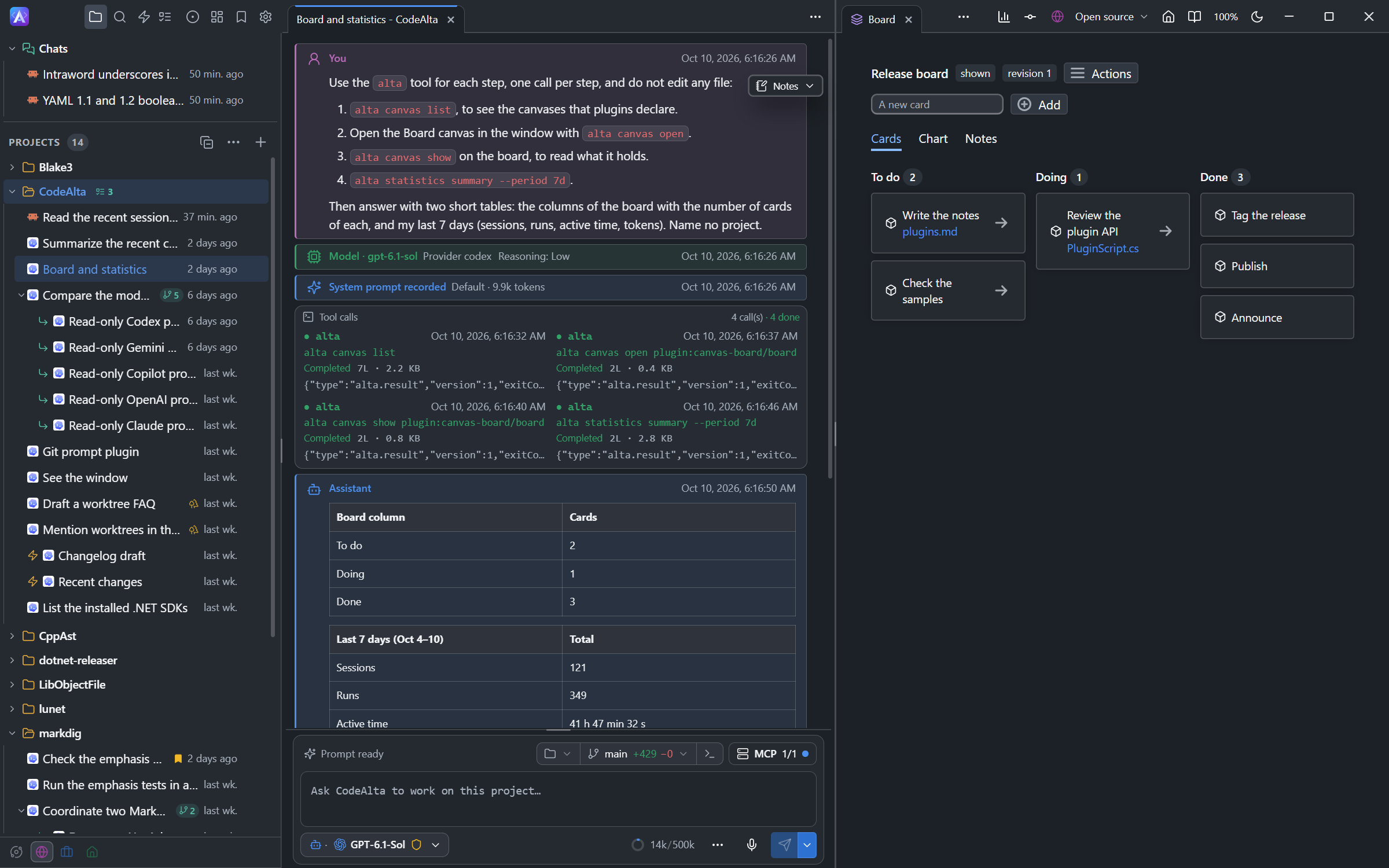
Task: Toggle the MCP 1/1 indicator
Action: point(773,754)
